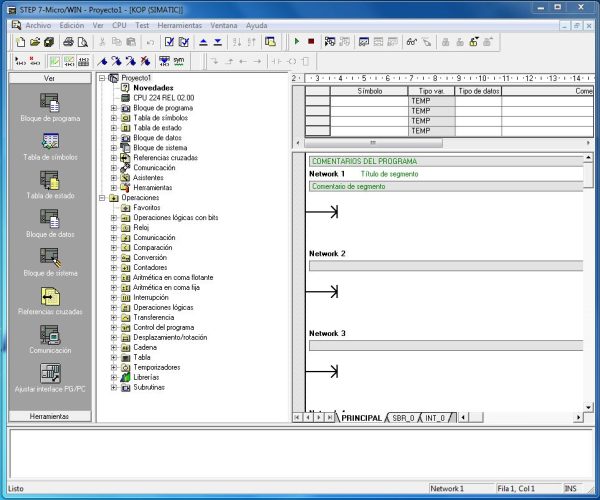600x500 pixels.
Task: Open Referencias cruzadas in navigation bar
Action: pos(50,301)
